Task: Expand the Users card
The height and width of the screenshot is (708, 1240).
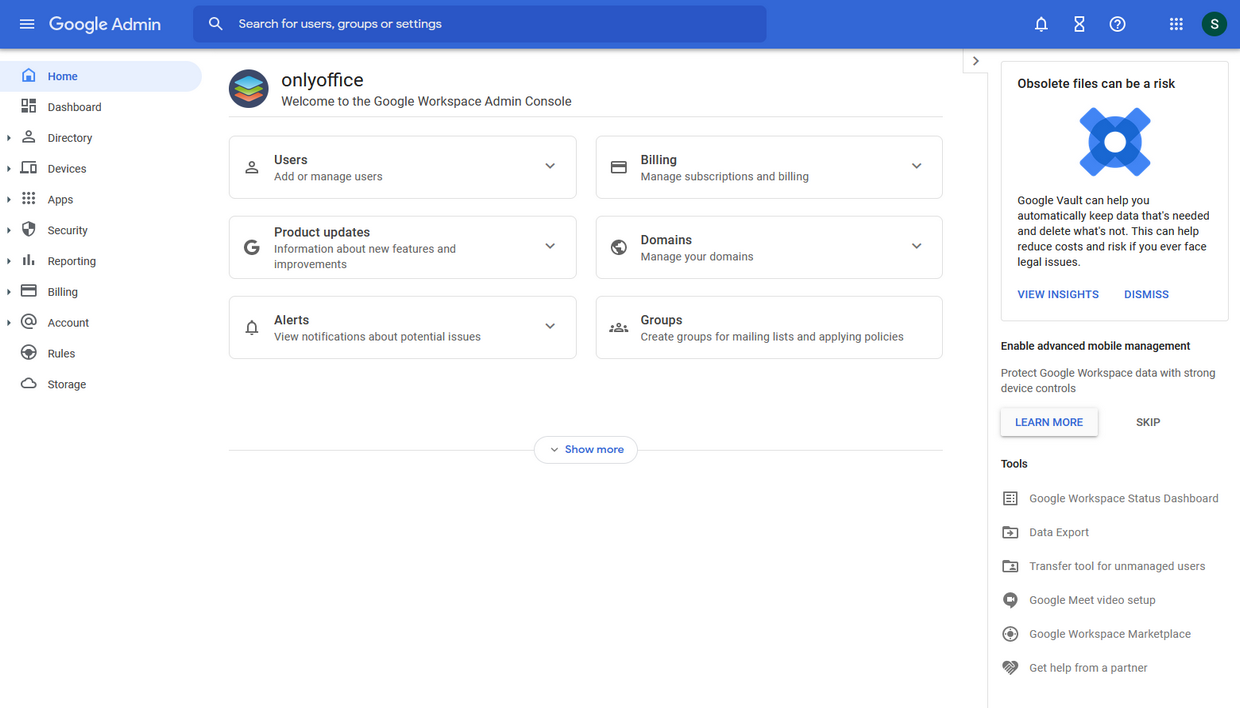Action: 550,166
